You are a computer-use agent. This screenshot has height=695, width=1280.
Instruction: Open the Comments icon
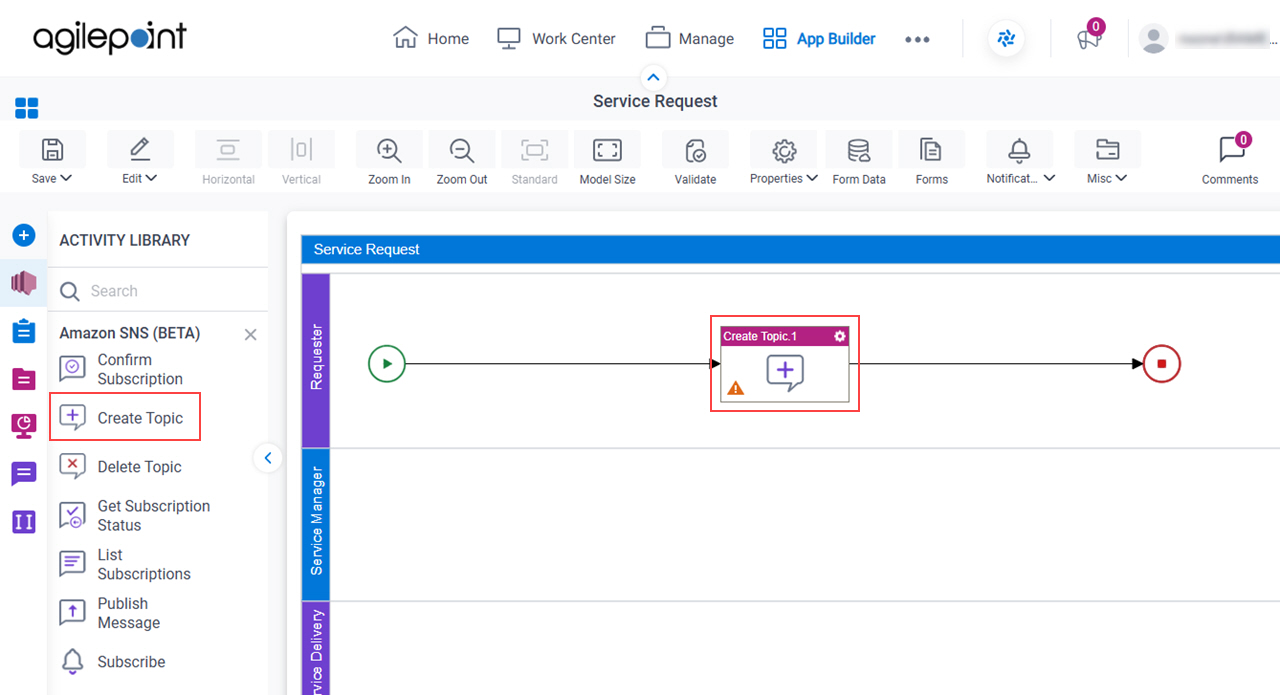pos(1231,150)
